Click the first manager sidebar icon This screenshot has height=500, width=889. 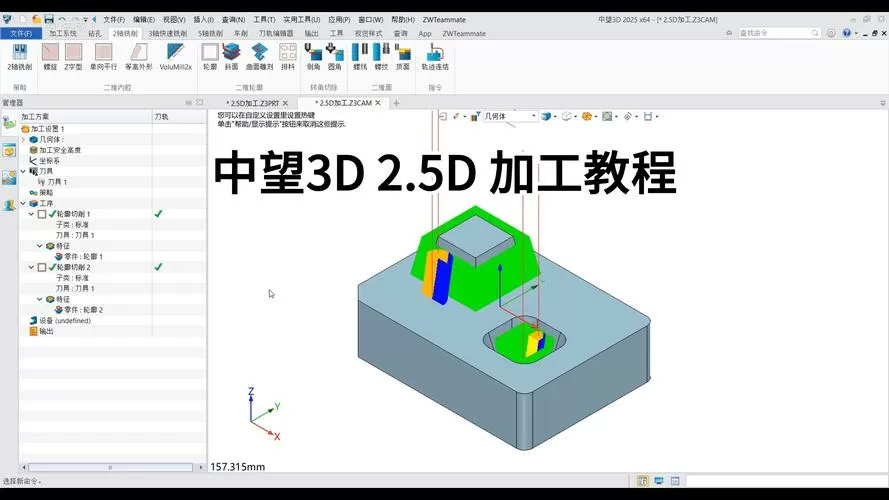(9, 123)
